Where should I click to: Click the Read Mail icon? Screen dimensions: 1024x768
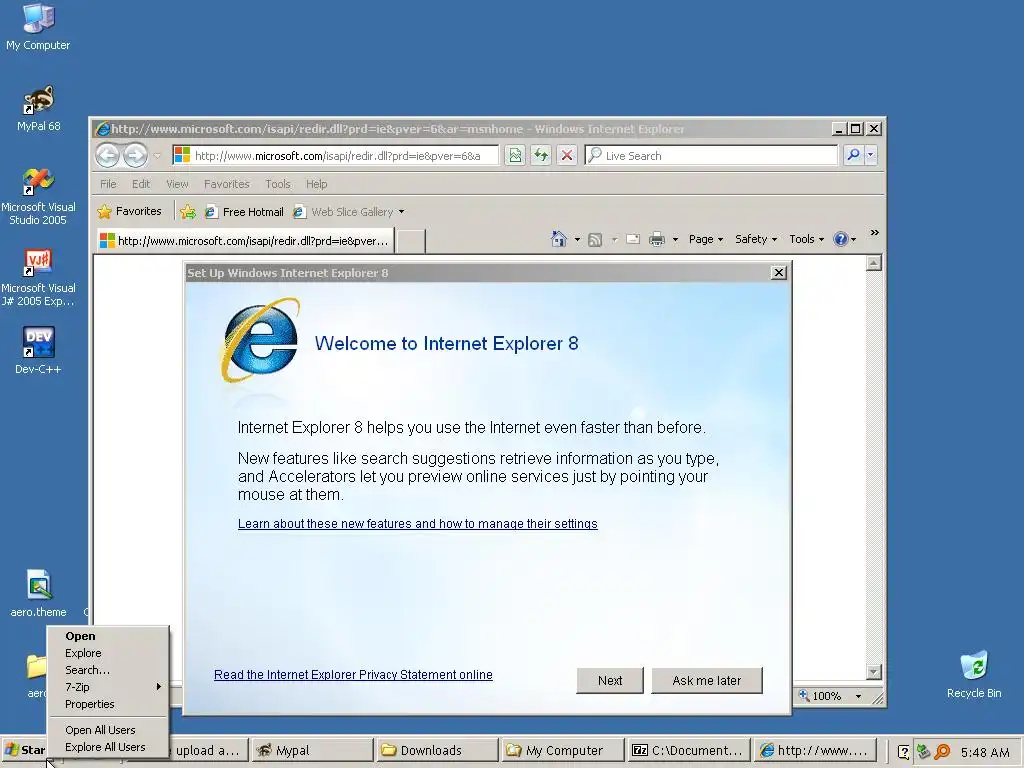[x=633, y=239]
